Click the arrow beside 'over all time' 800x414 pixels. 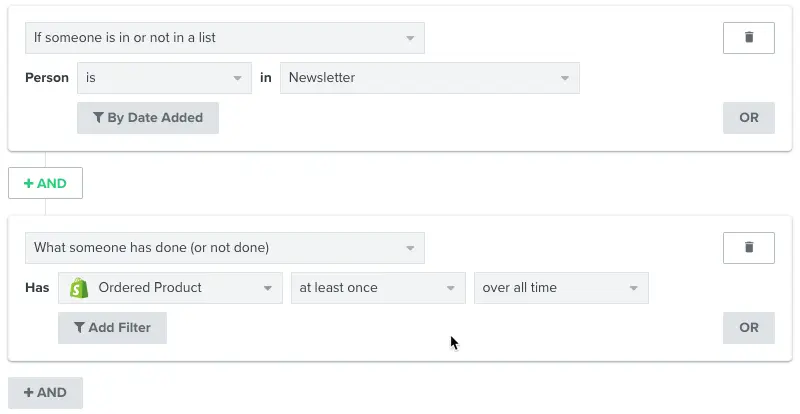(x=634, y=288)
